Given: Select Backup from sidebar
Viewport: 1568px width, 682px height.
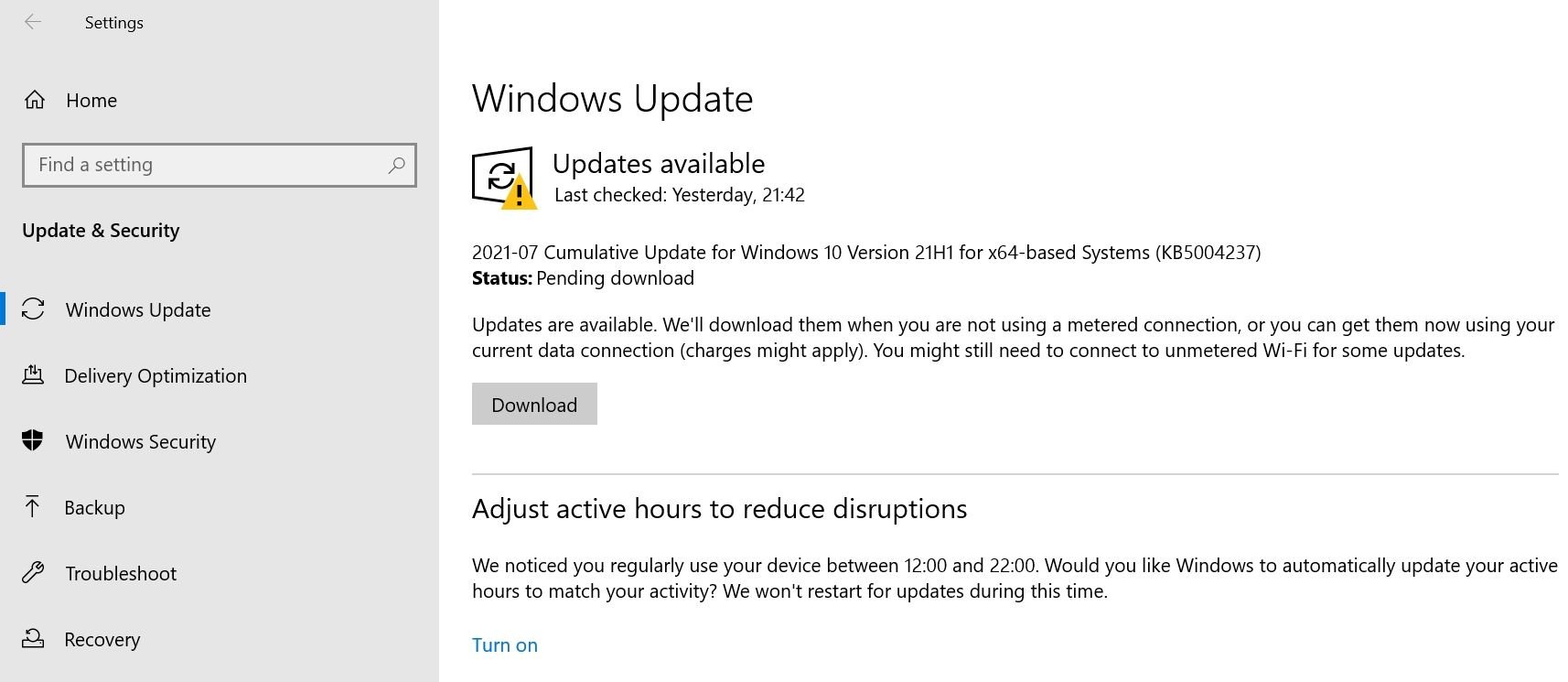Looking at the screenshot, I should point(94,507).
